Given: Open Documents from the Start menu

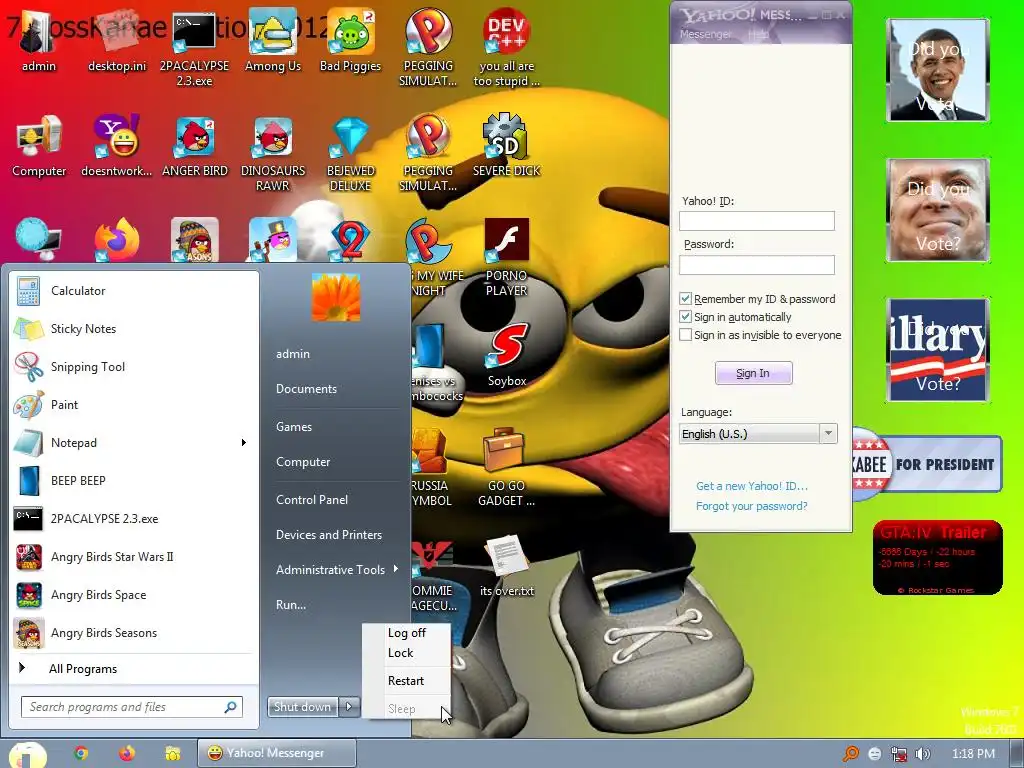Looking at the screenshot, I should 306,389.
